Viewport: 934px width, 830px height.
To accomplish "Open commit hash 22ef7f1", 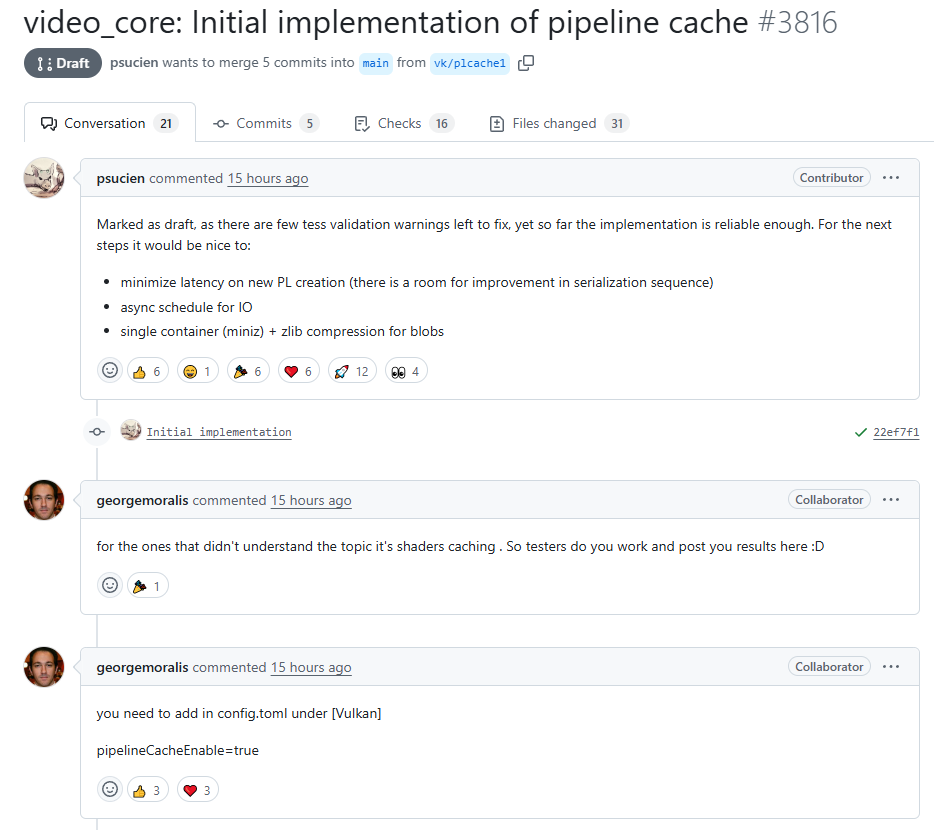I will (896, 432).
